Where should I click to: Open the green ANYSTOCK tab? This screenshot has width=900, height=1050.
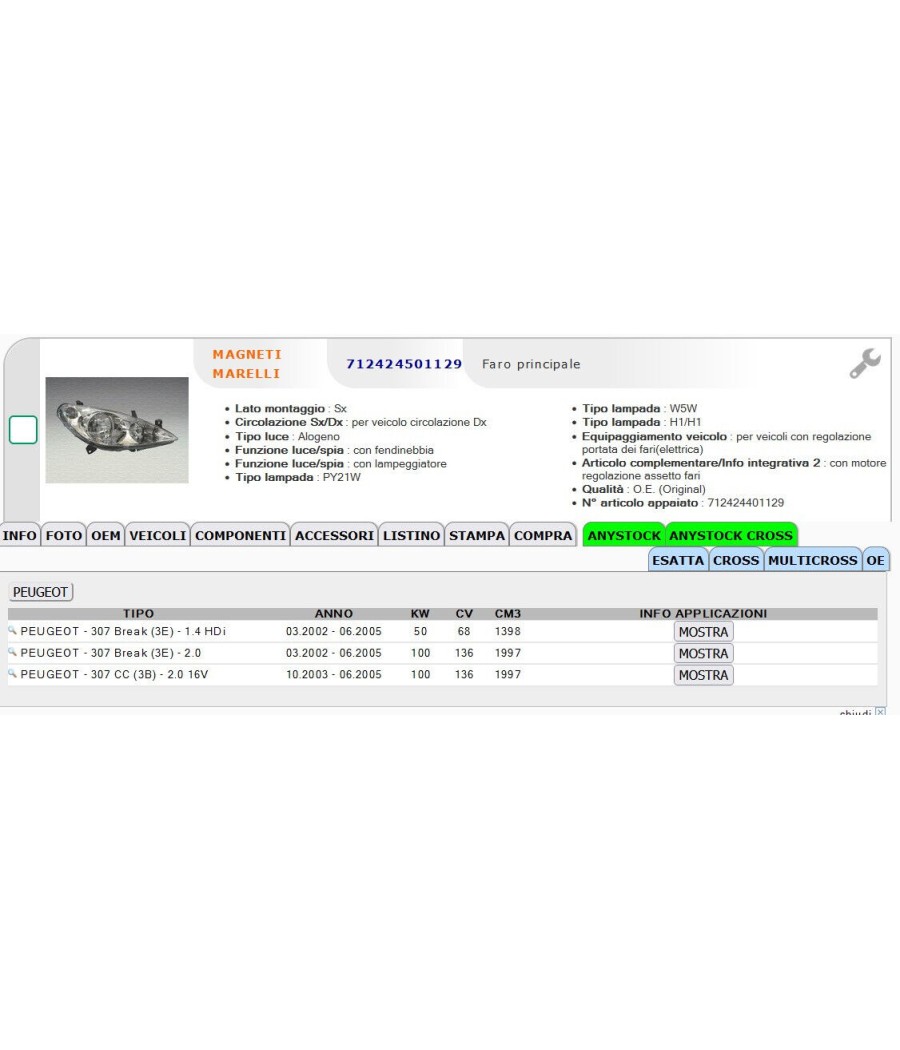[624, 535]
